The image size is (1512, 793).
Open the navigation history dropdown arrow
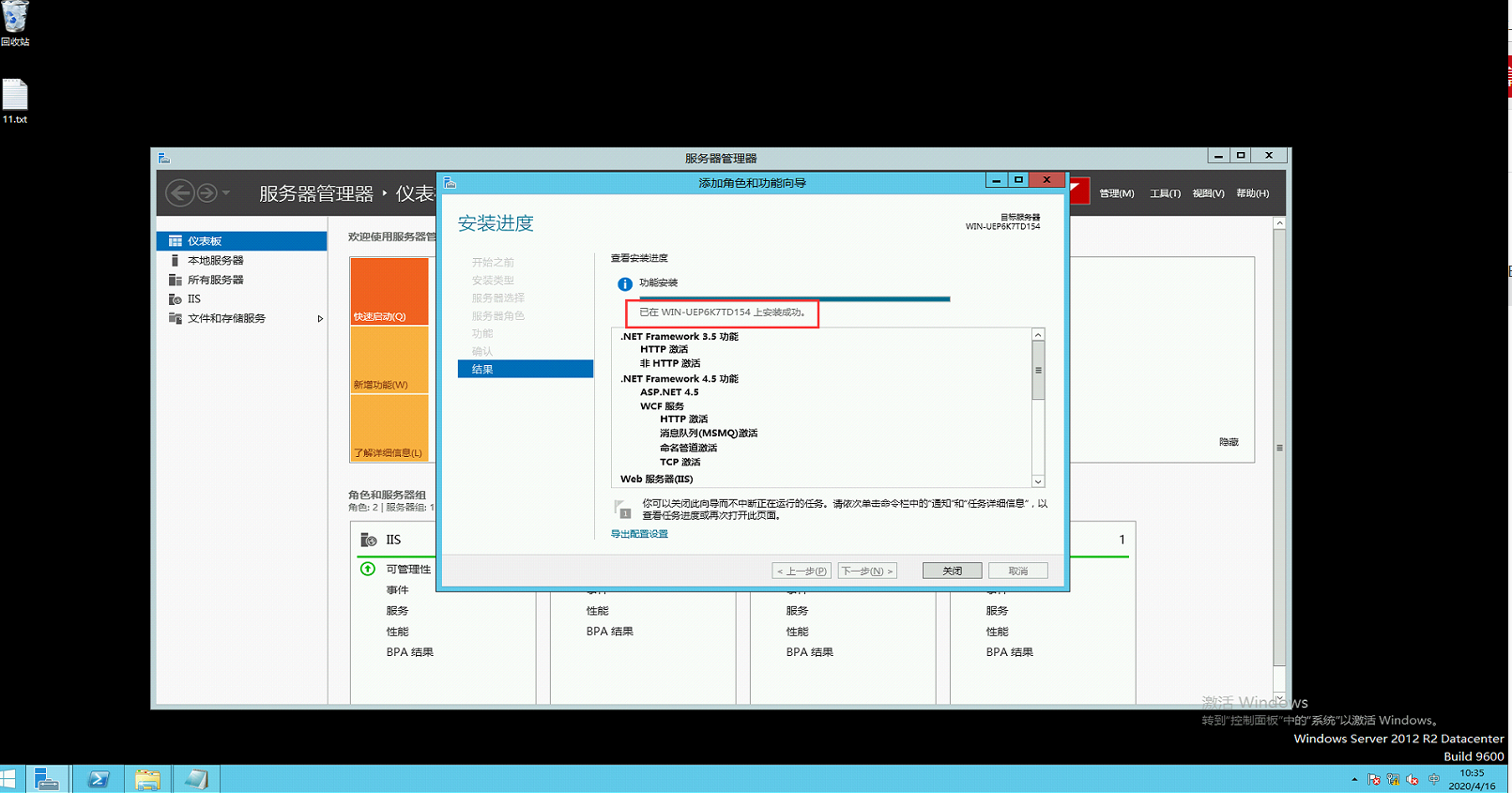[x=226, y=193]
